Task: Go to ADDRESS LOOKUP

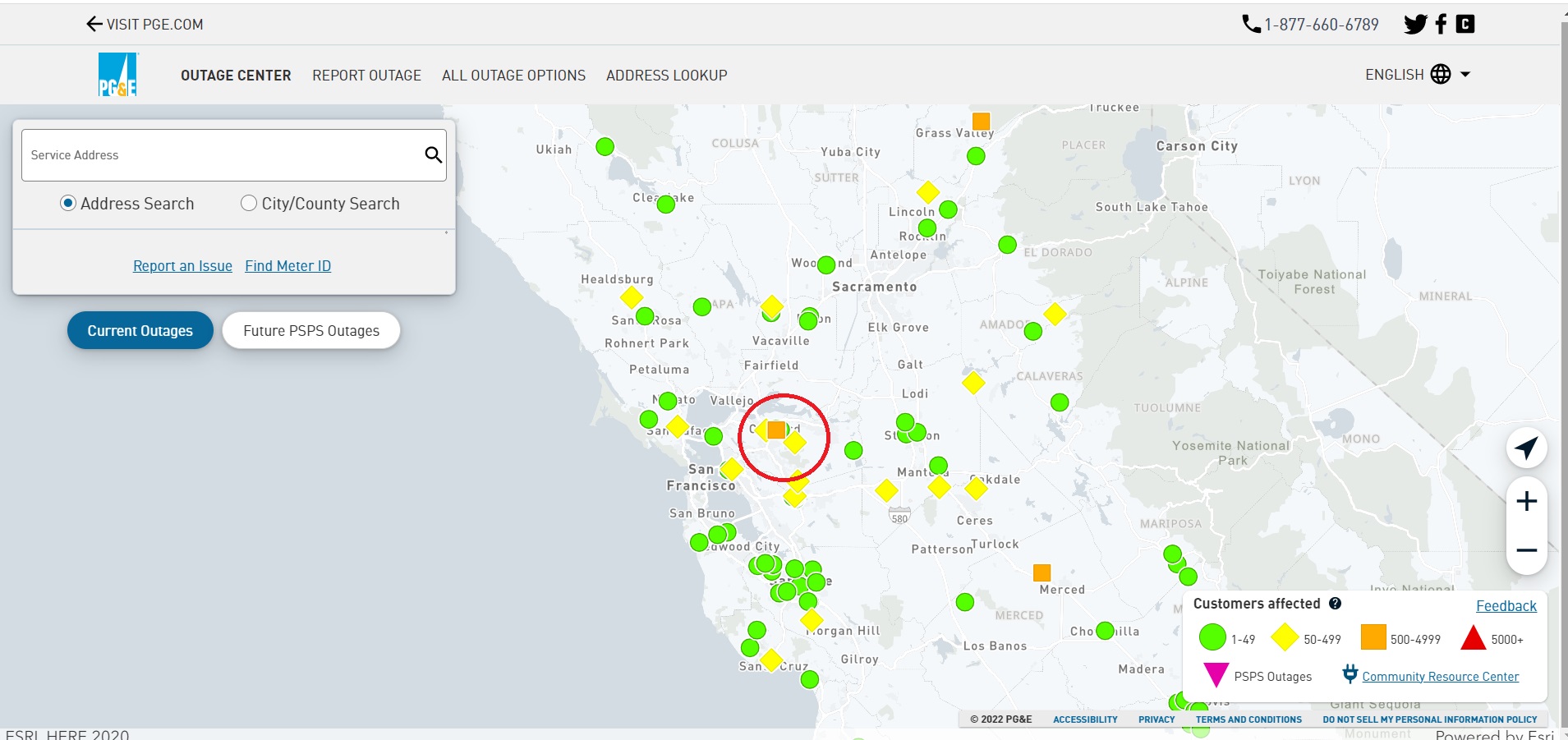Action: pos(666,76)
